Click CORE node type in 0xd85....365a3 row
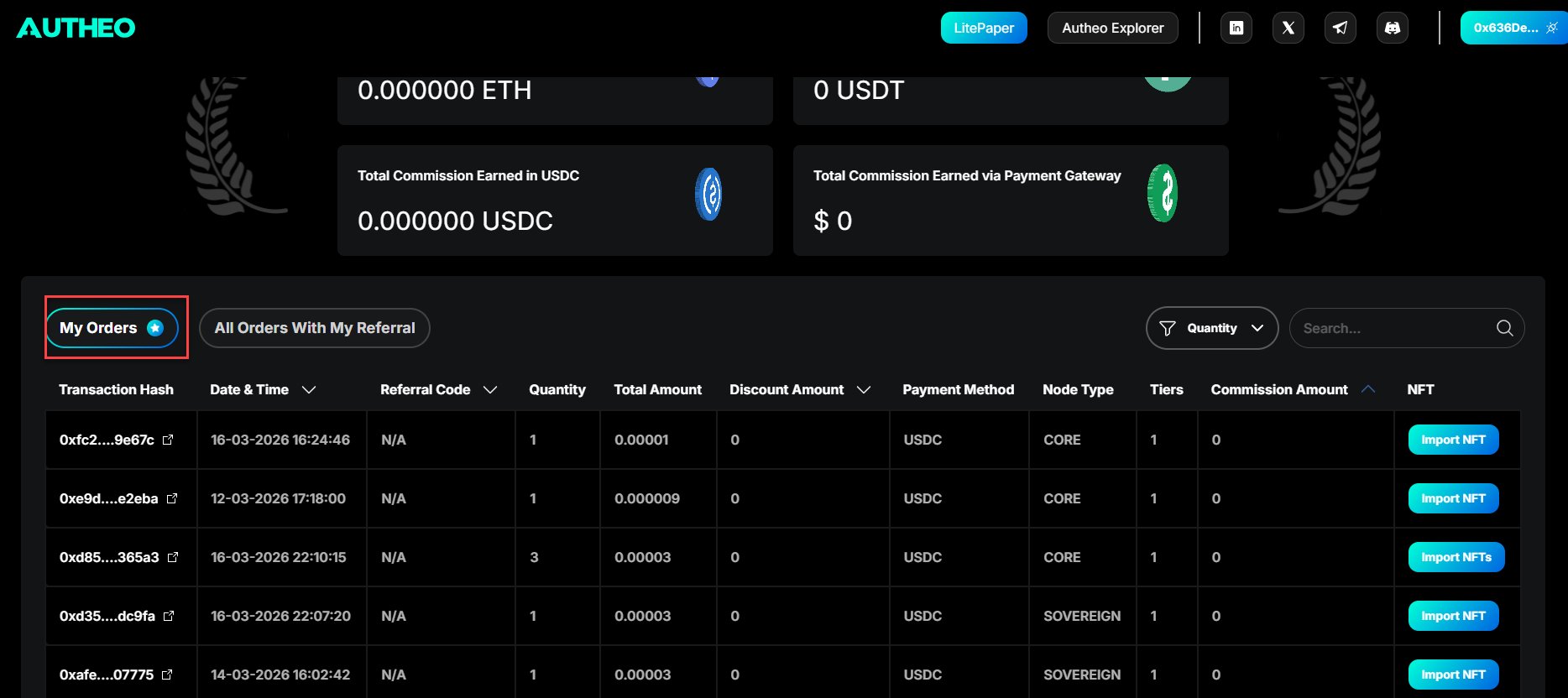Screen dimensions: 1568x698 pos(1062,557)
